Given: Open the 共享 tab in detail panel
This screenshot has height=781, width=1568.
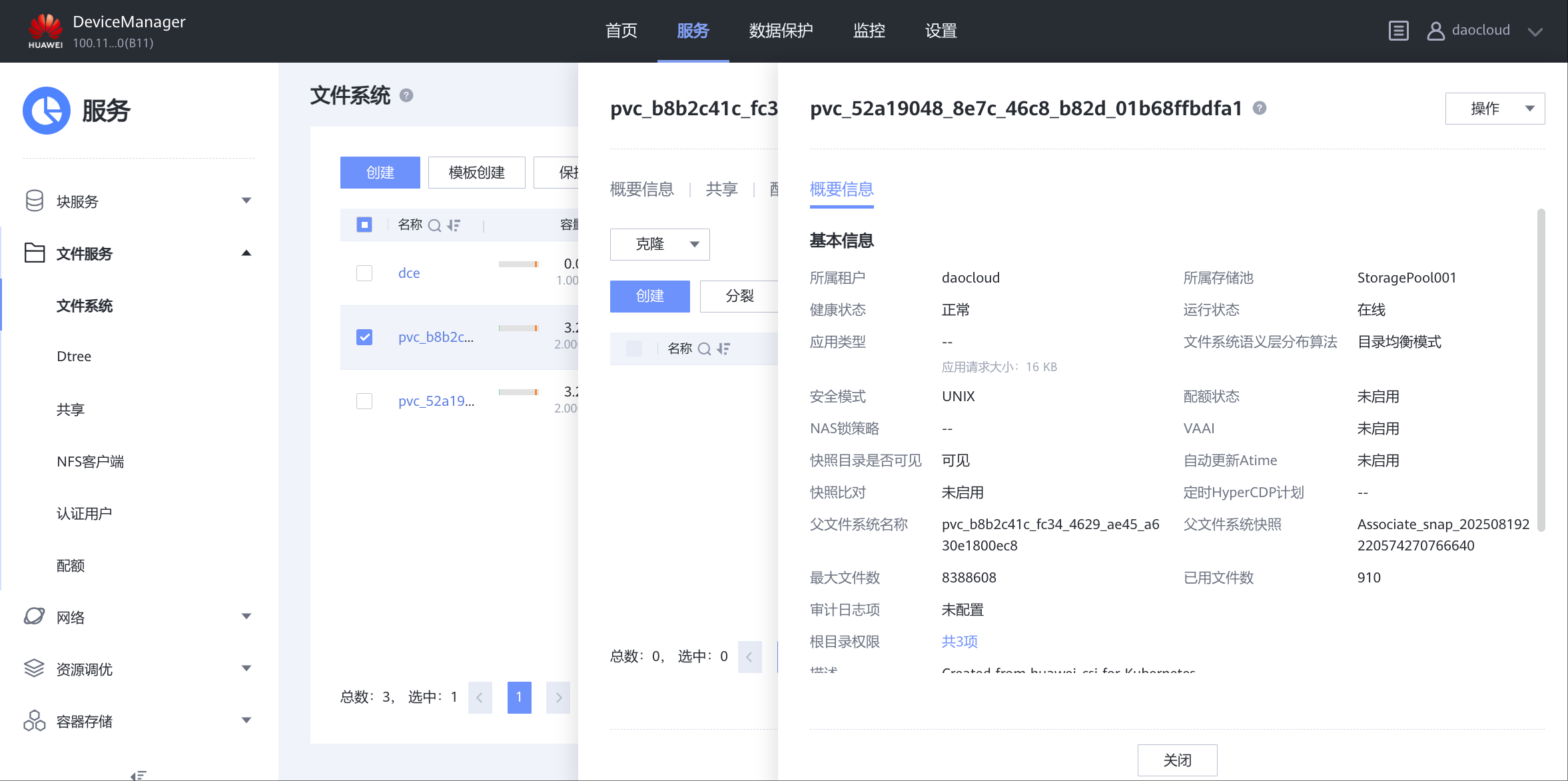Looking at the screenshot, I should (721, 189).
